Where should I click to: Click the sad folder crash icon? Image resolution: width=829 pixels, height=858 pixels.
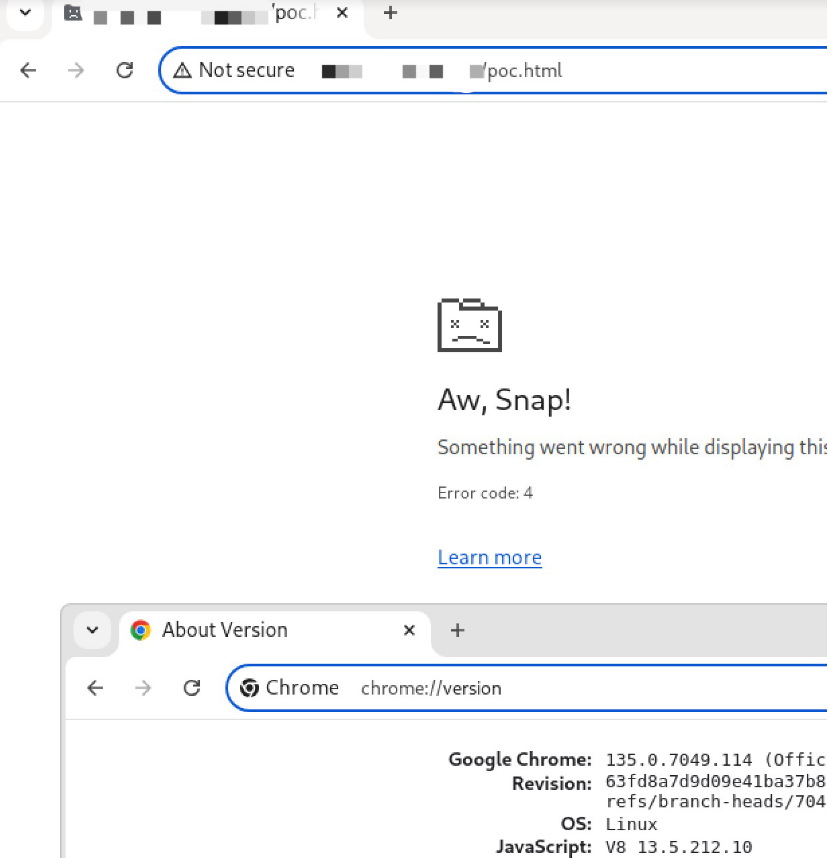tap(469, 325)
